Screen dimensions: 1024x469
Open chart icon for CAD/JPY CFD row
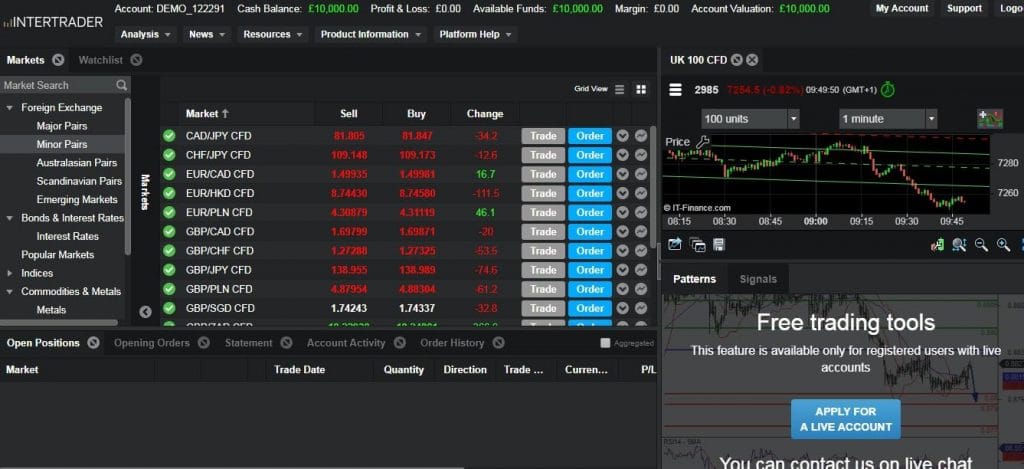[640, 136]
